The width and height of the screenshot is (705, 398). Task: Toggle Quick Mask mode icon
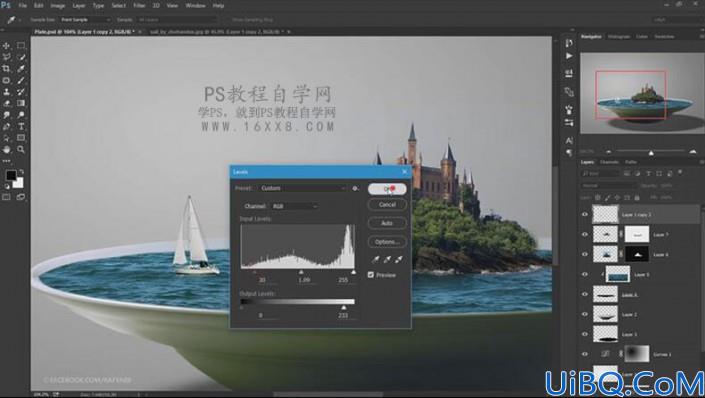6,197
